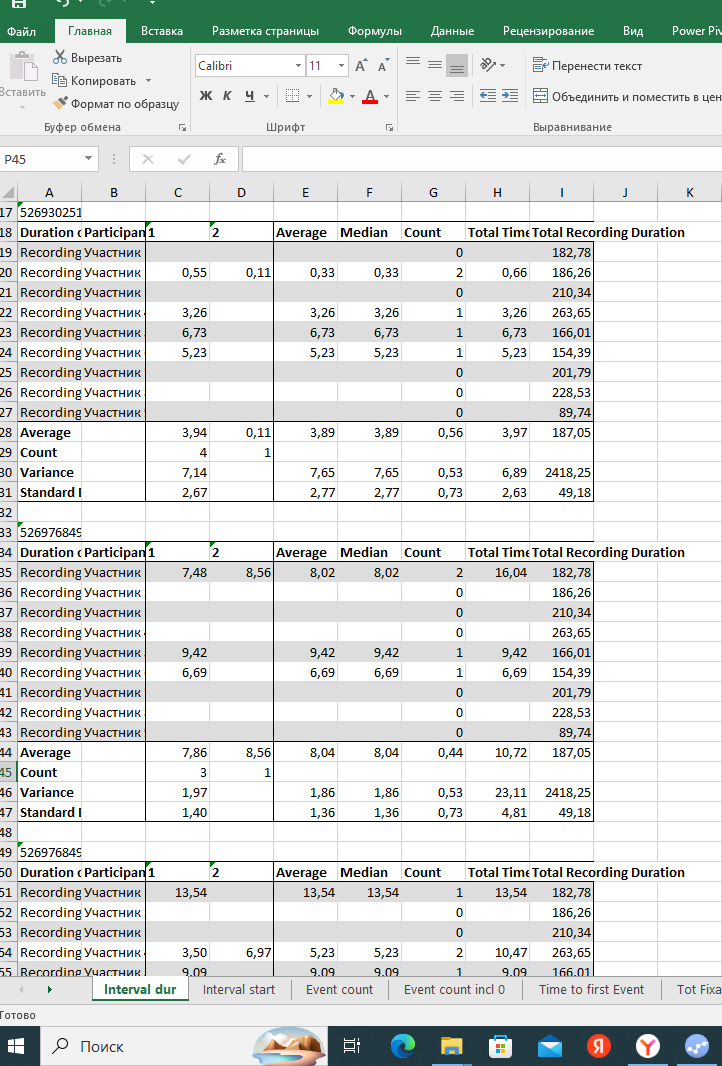
Task: Open the Name Box dropdown arrow
Action: click(x=88, y=159)
